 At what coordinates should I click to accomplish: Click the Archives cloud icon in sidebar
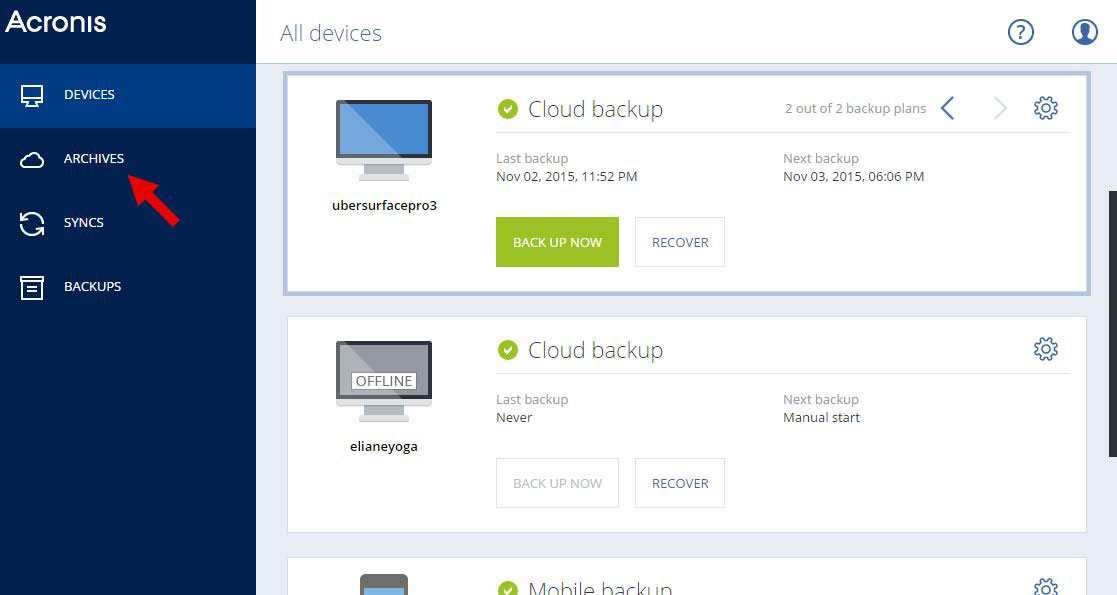click(32, 160)
